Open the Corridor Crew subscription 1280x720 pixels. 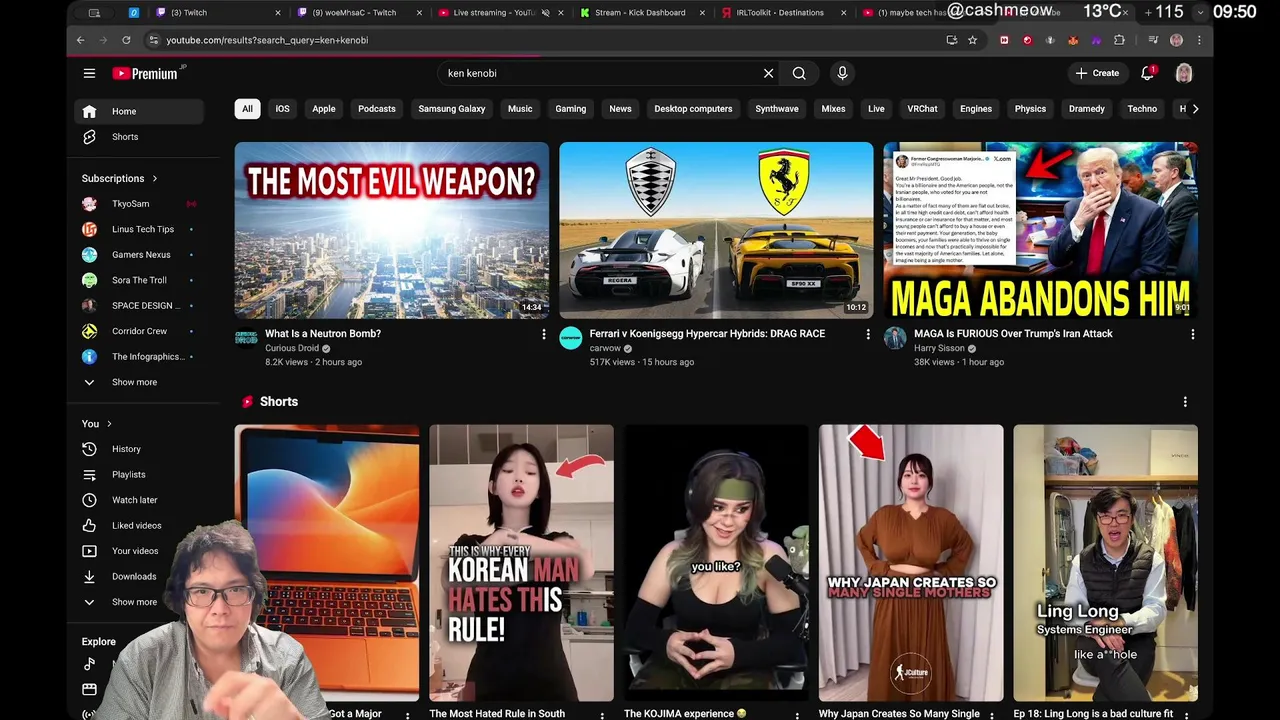pyautogui.click(x=139, y=331)
